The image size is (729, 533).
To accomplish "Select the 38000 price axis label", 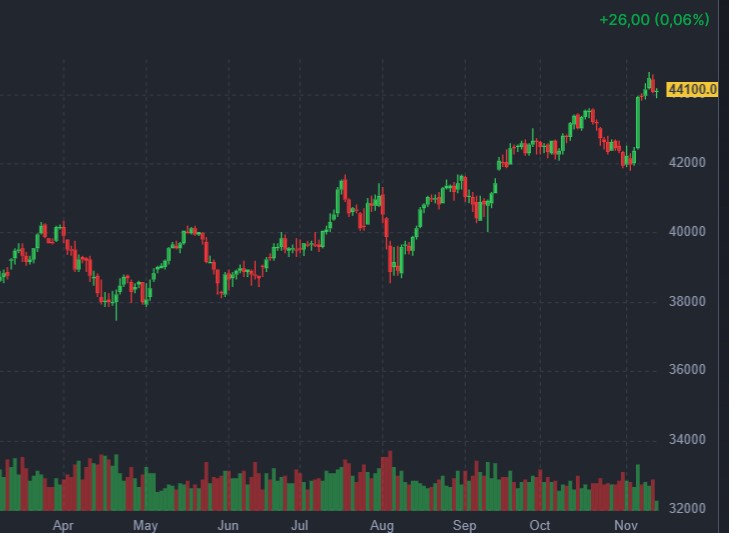I will [688, 301].
